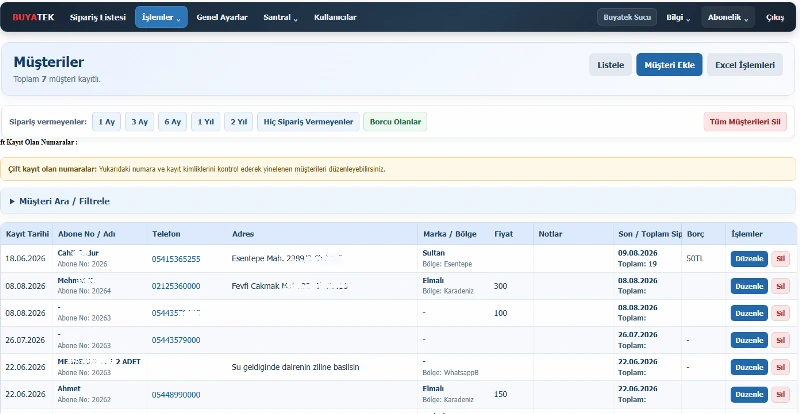This screenshot has width=800, height=414.
Task: Select the 3 Ay filter
Action: coord(139,122)
